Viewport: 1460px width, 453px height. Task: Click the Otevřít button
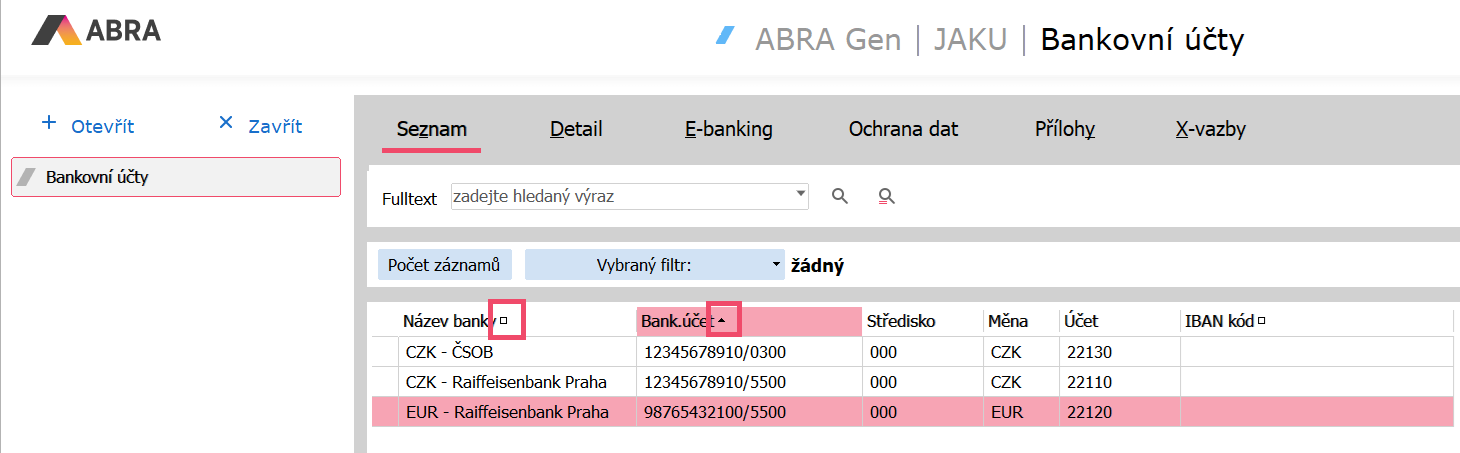click(x=87, y=126)
